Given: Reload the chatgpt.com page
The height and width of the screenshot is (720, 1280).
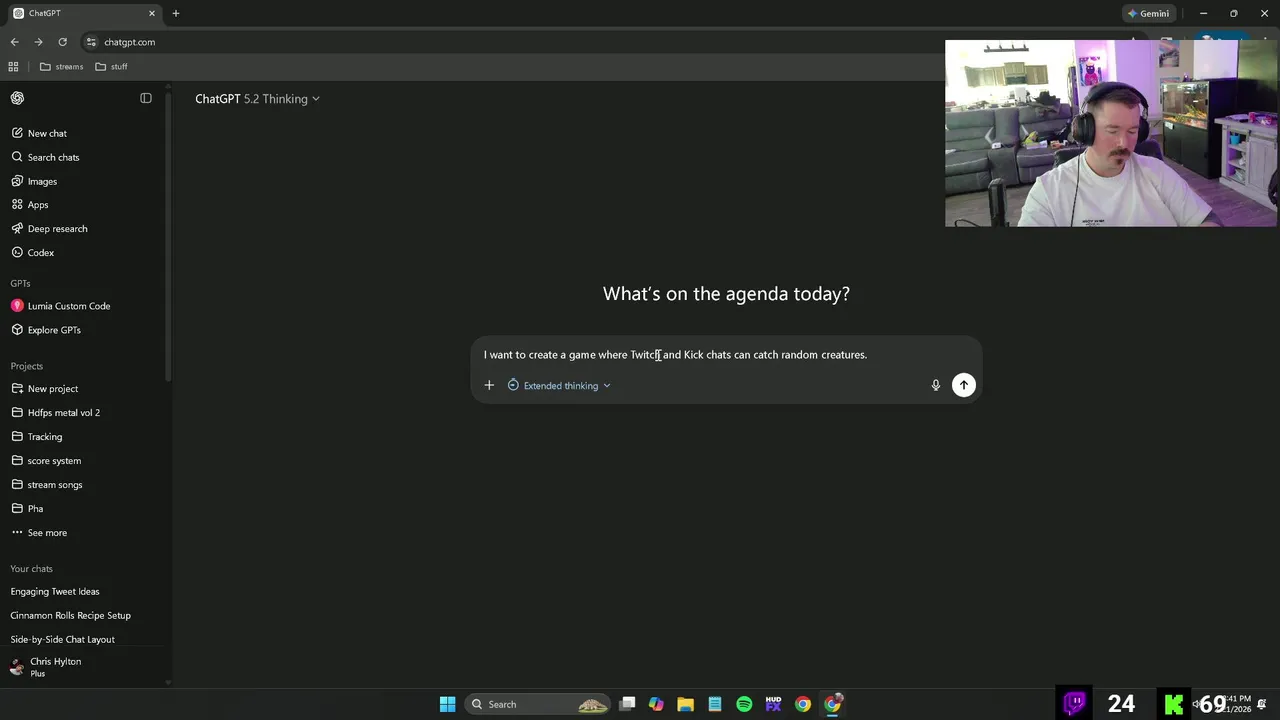Looking at the screenshot, I should coord(62,42).
